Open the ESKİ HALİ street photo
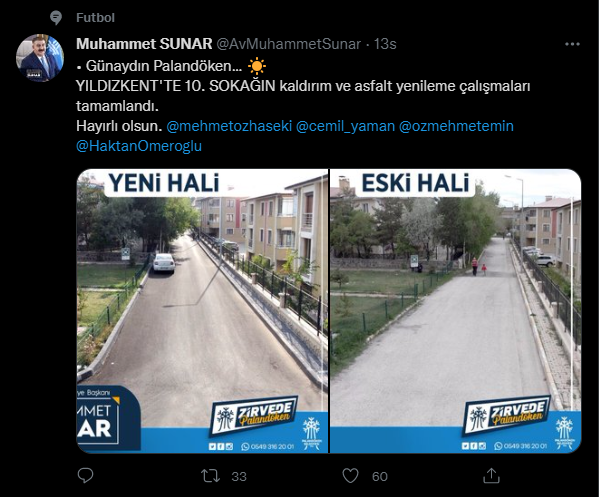 455,311
